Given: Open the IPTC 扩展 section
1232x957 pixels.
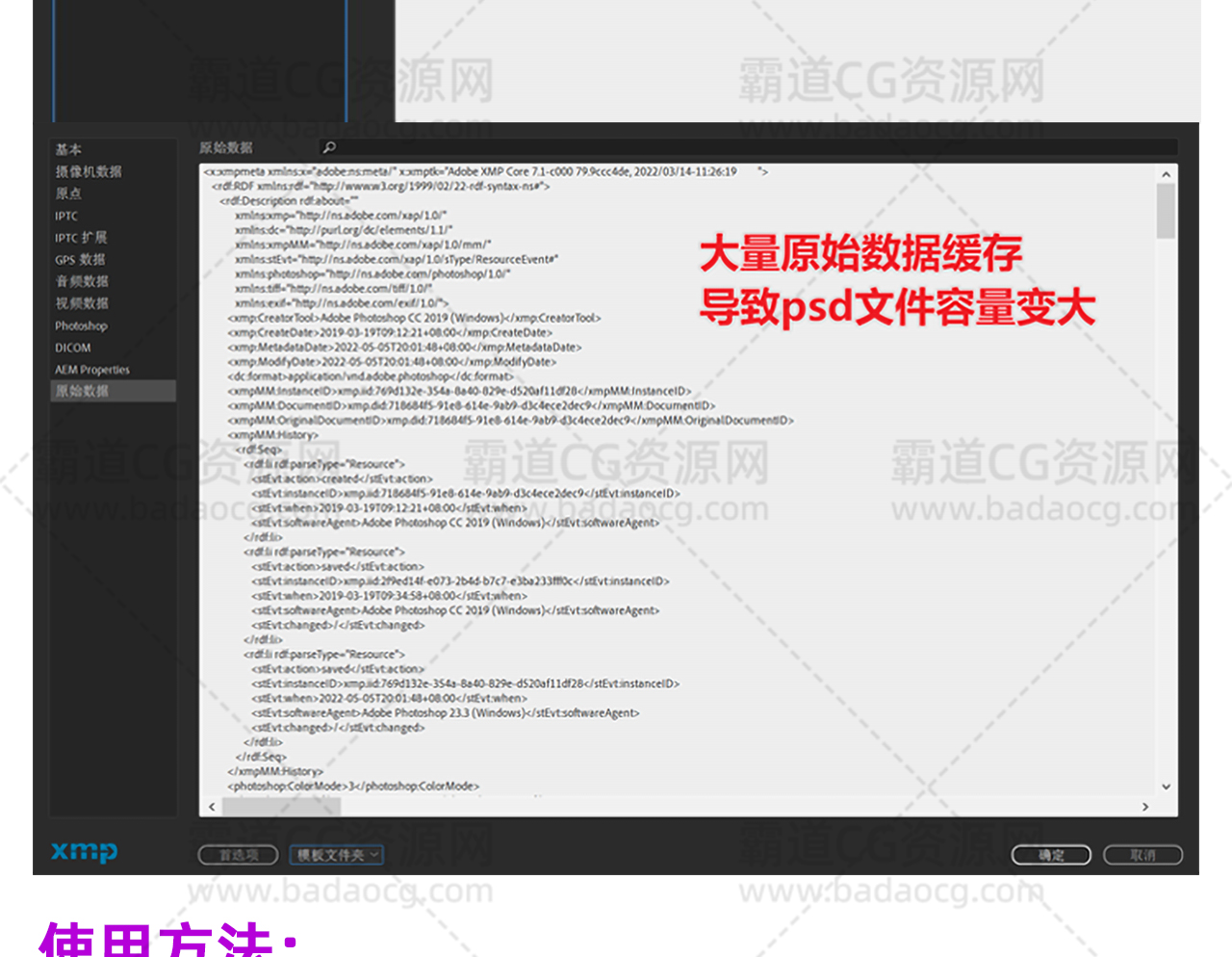Looking at the screenshot, I should (81, 238).
